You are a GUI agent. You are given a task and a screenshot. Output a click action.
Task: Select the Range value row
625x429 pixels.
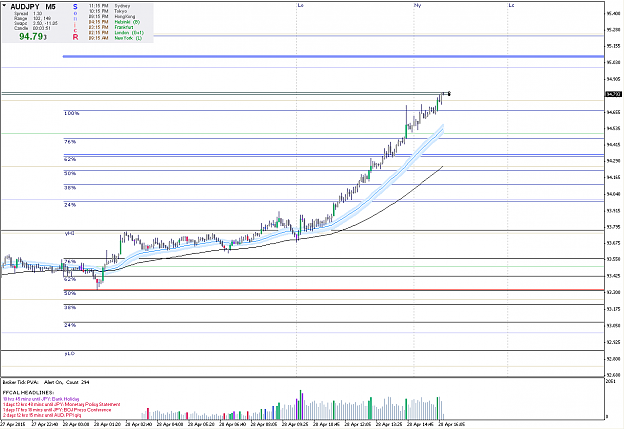coord(32,18)
